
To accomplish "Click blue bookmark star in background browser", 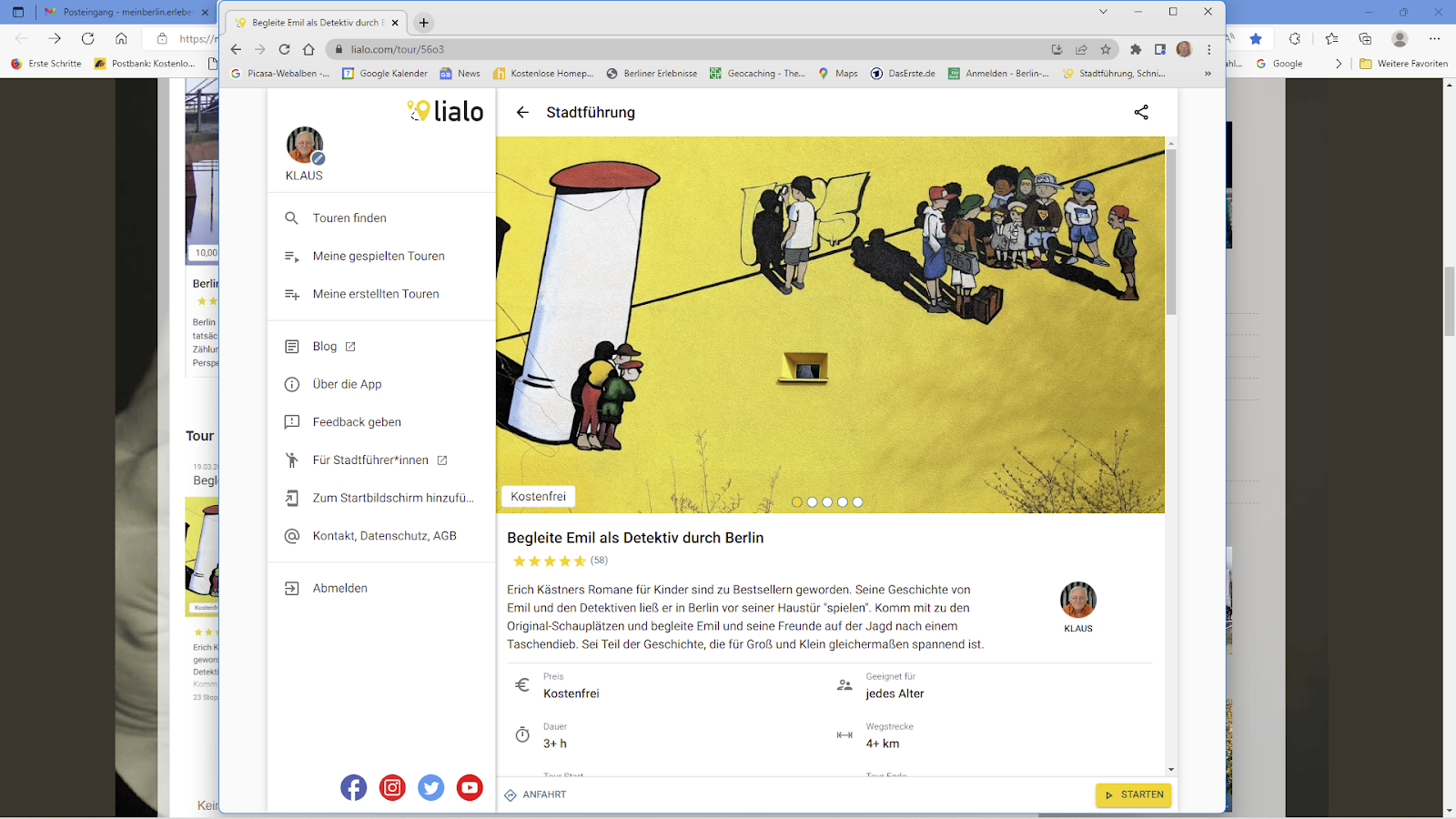I will pos(1256,38).
